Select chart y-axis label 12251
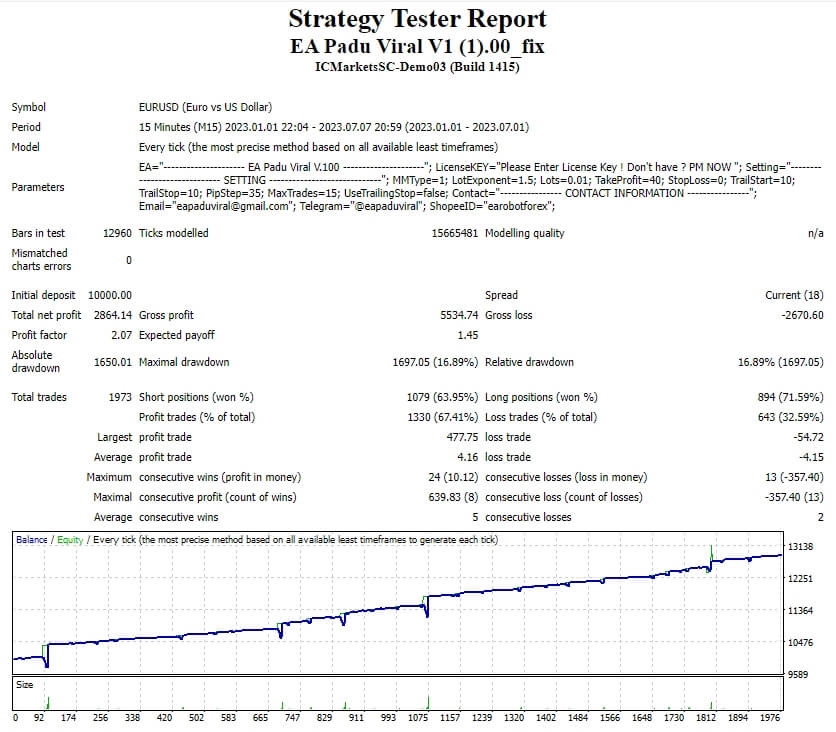Image resolution: width=836 pixels, height=732 pixels. (800, 579)
